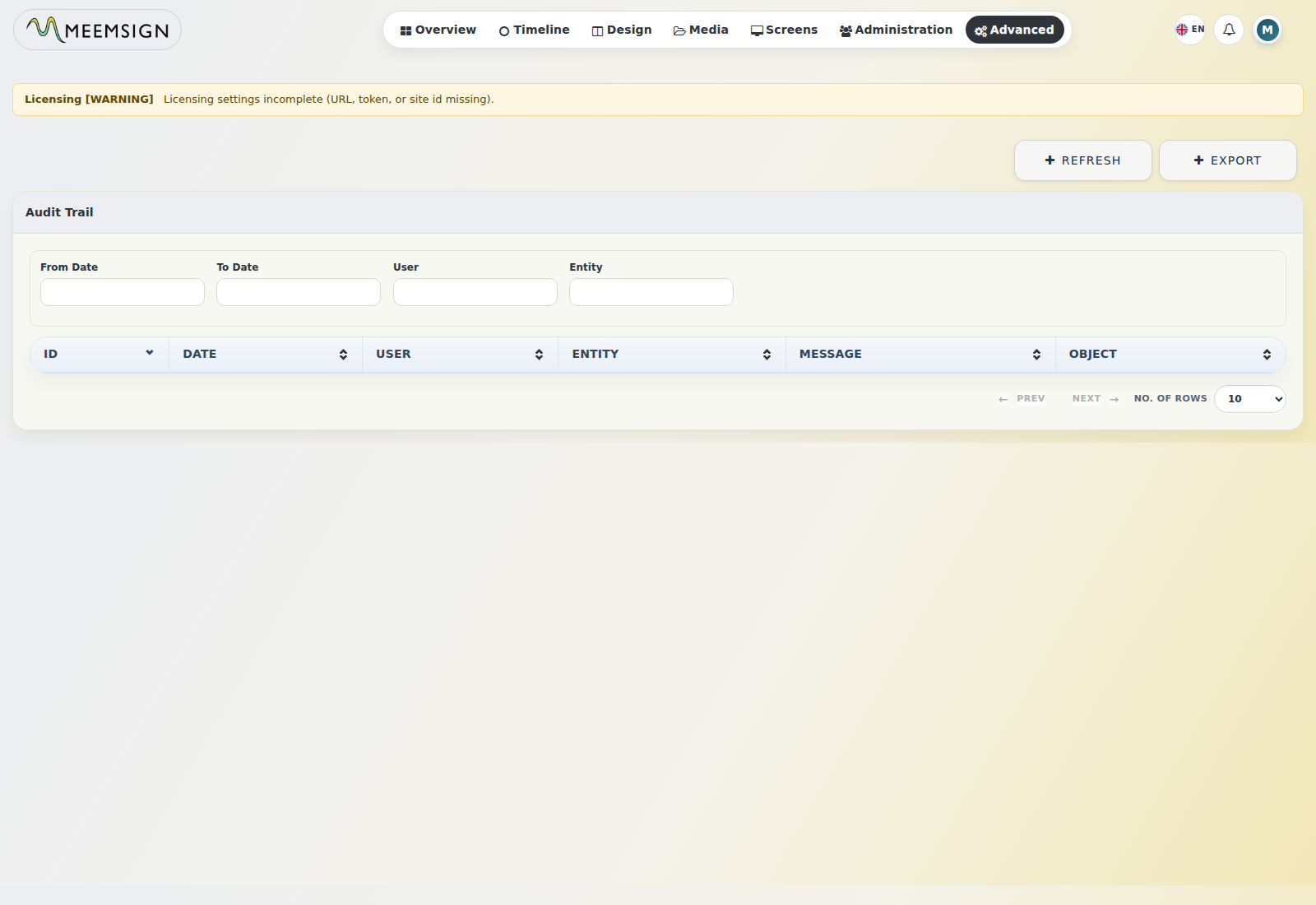
Task: Click the User filter field
Action: [475, 292]
